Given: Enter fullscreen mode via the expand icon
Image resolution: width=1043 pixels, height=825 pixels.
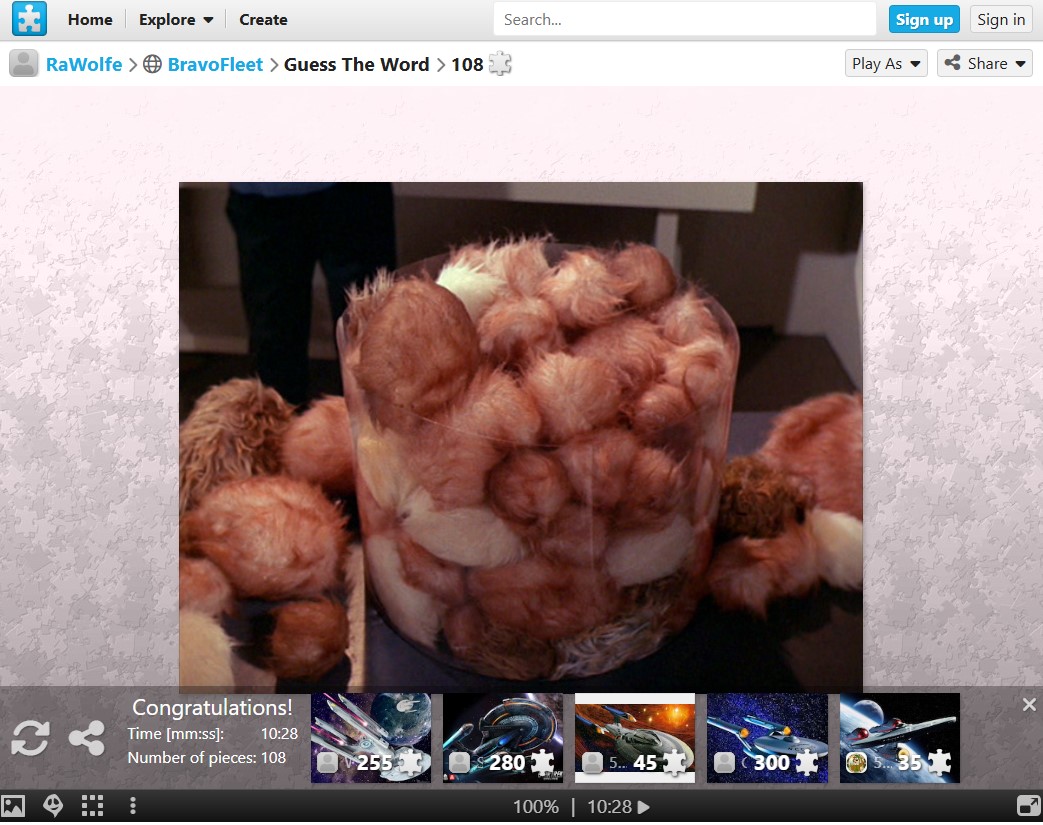Looking at the screenshot, I should [1027, 806].
